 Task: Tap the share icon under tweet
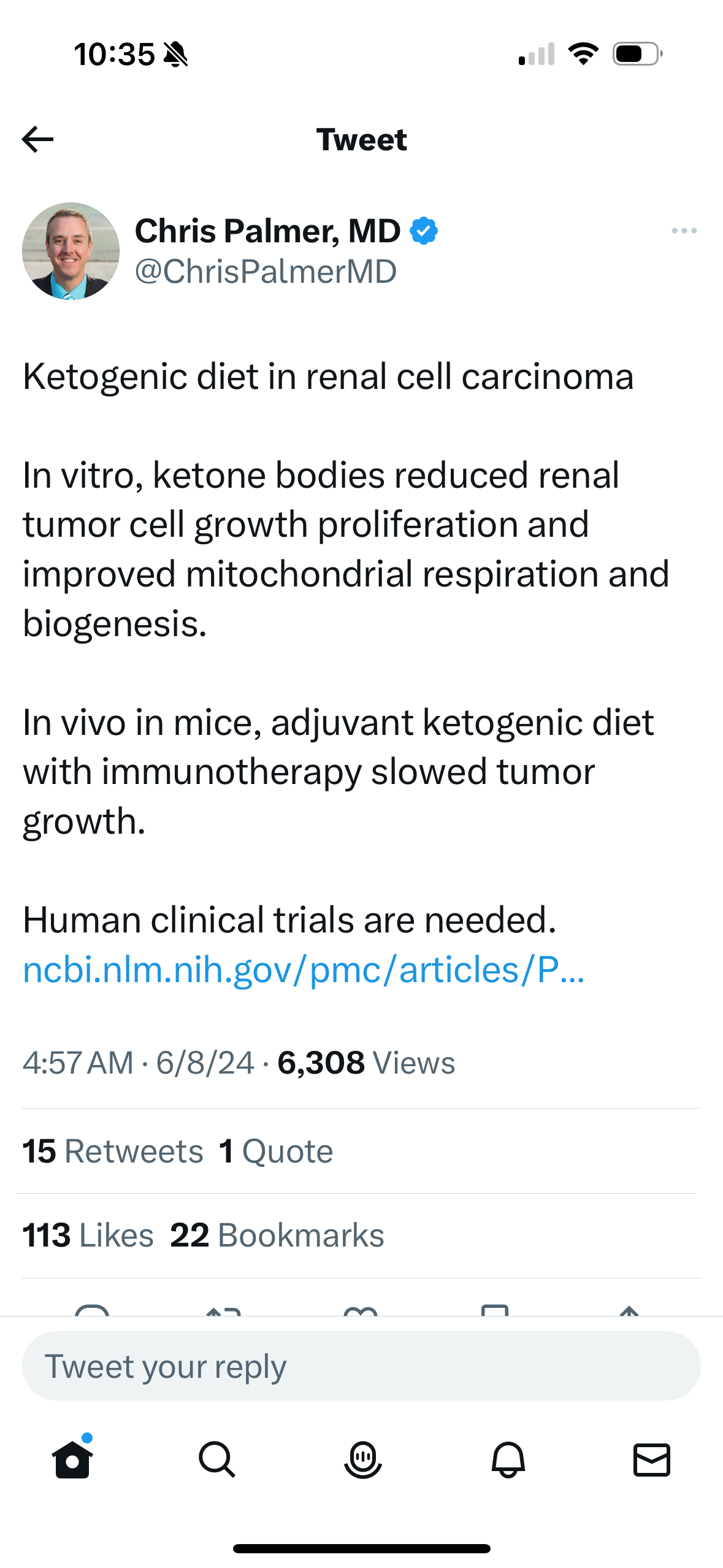(630, 1310)
